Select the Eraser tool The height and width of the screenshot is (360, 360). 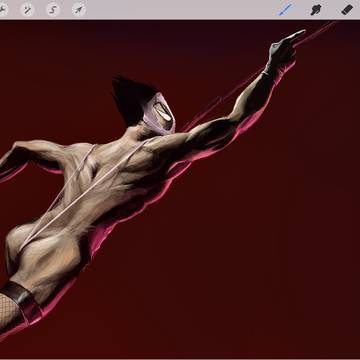coord(347,9)
